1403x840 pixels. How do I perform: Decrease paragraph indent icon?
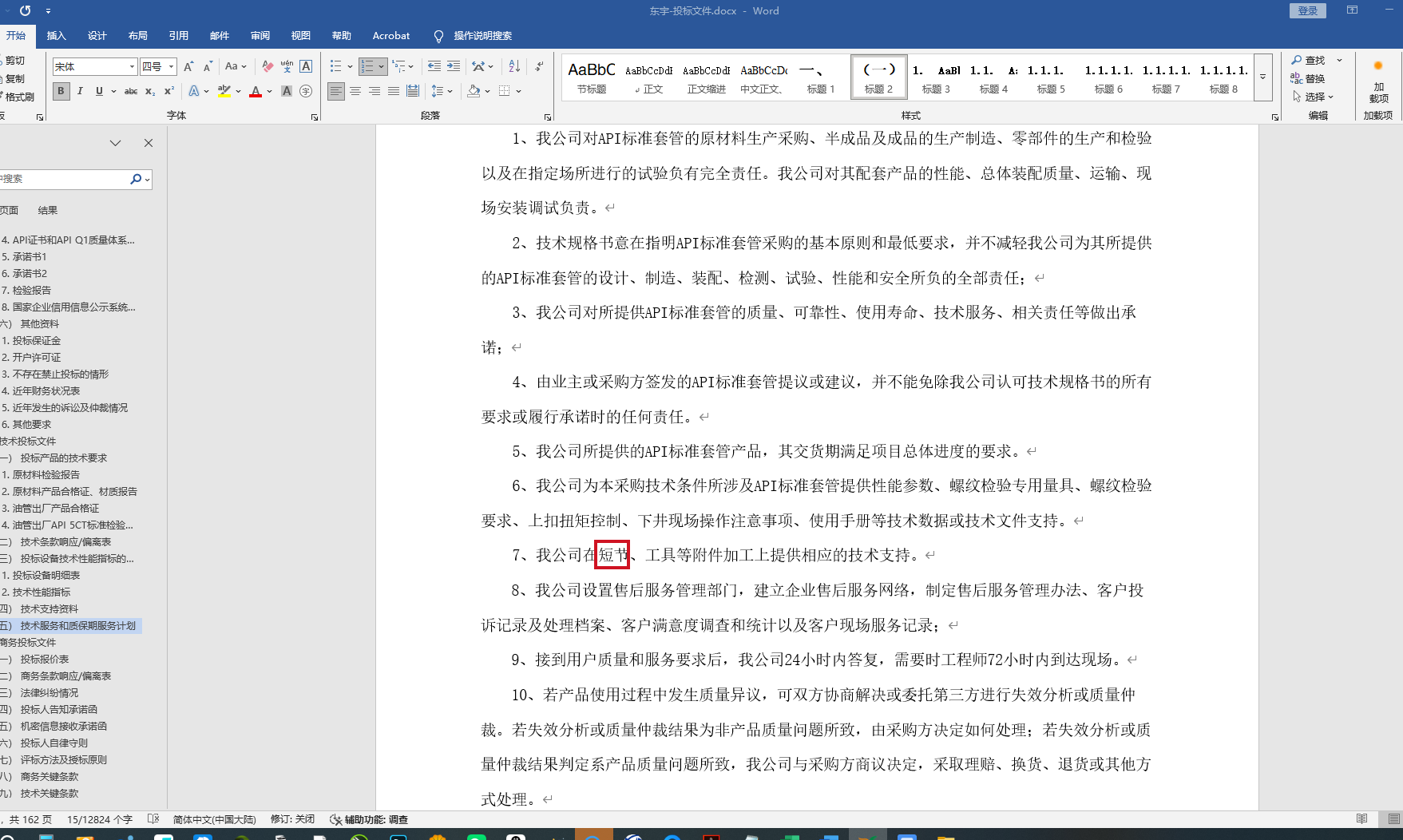[x=434, y=66]
